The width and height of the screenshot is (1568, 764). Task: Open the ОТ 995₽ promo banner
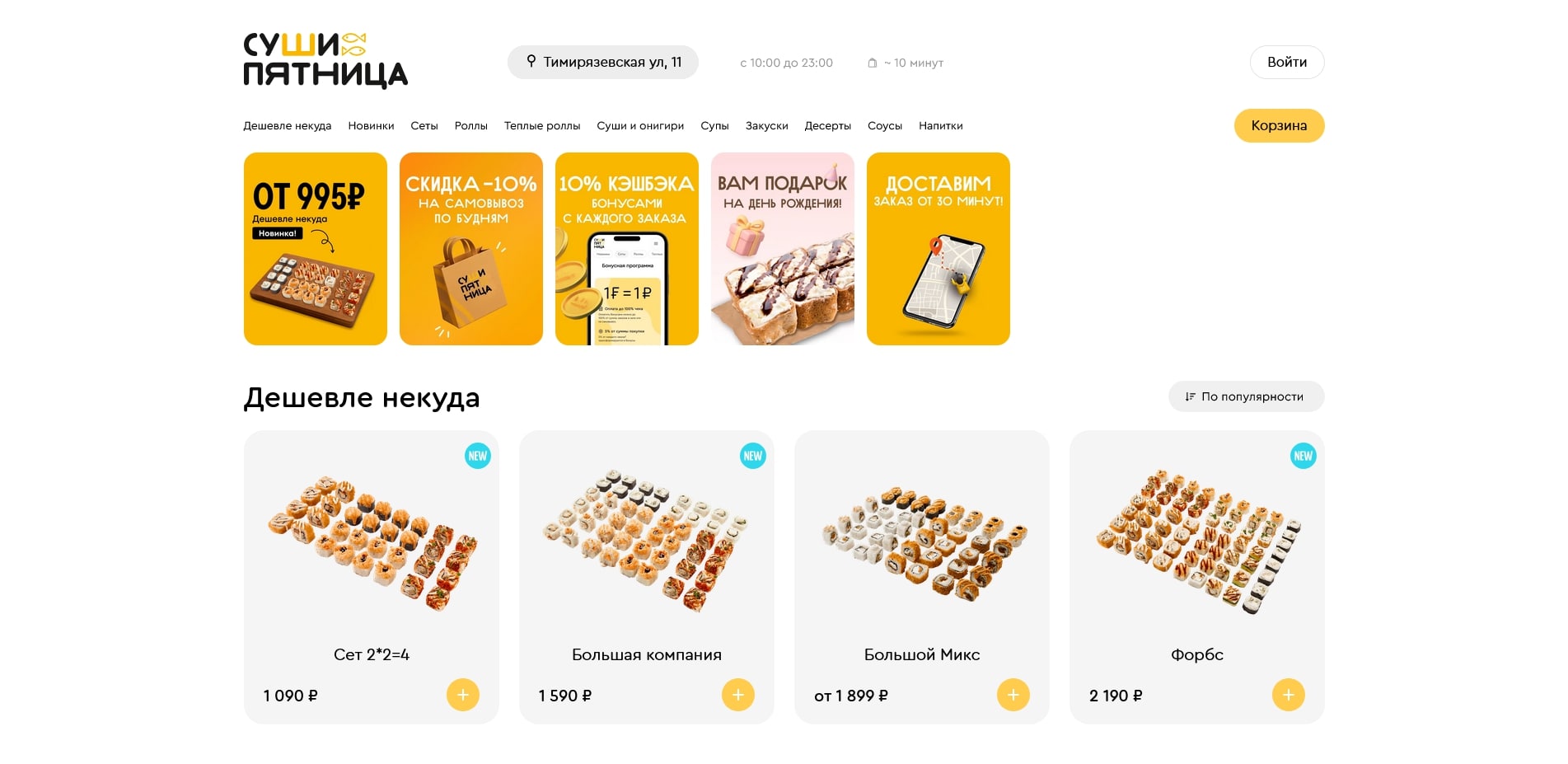pyautogui.click(x=316, y=249)
